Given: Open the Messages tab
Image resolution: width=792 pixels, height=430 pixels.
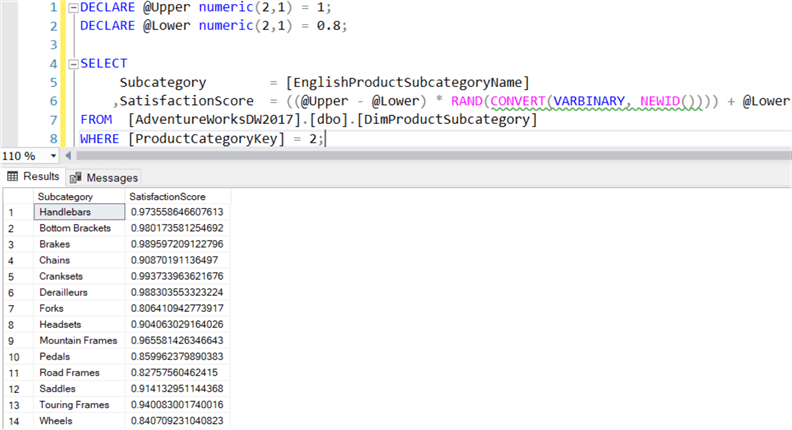Looking at the screenshot, I should coord(104,177).
